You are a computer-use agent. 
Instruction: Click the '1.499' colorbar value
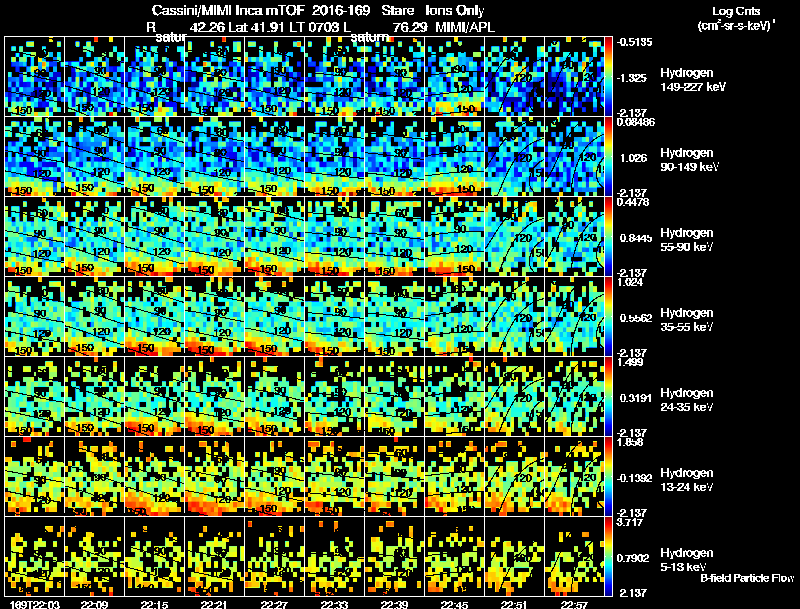tap(630, 362)
